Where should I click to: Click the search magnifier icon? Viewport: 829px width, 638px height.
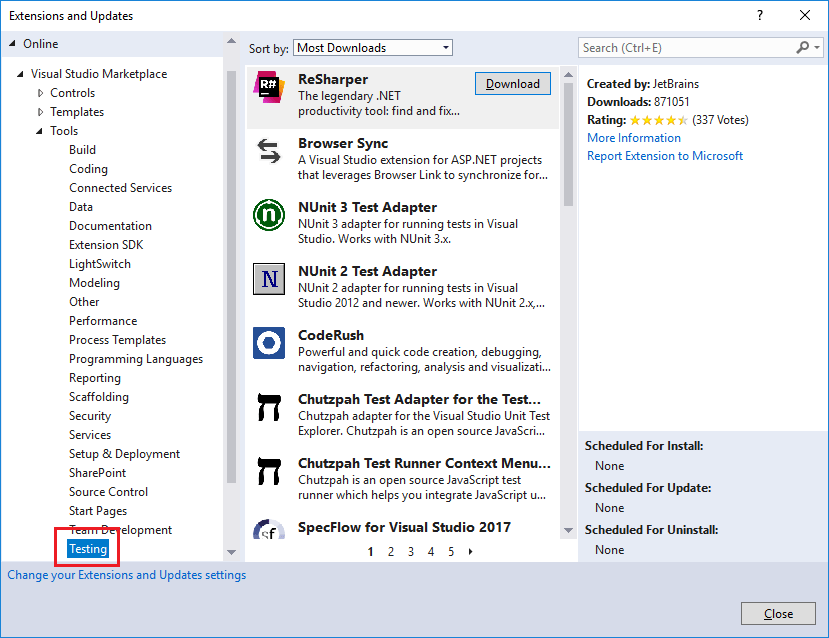802,47
